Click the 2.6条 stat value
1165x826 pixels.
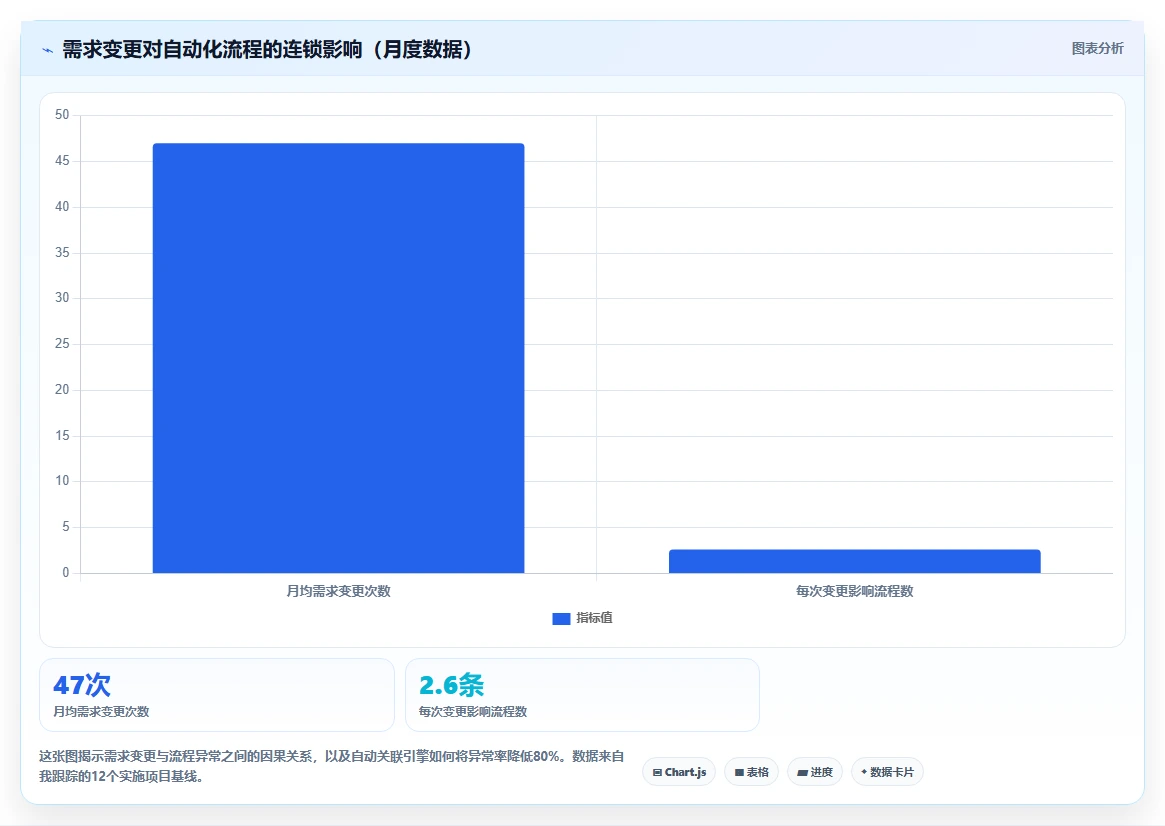(452, 684)
